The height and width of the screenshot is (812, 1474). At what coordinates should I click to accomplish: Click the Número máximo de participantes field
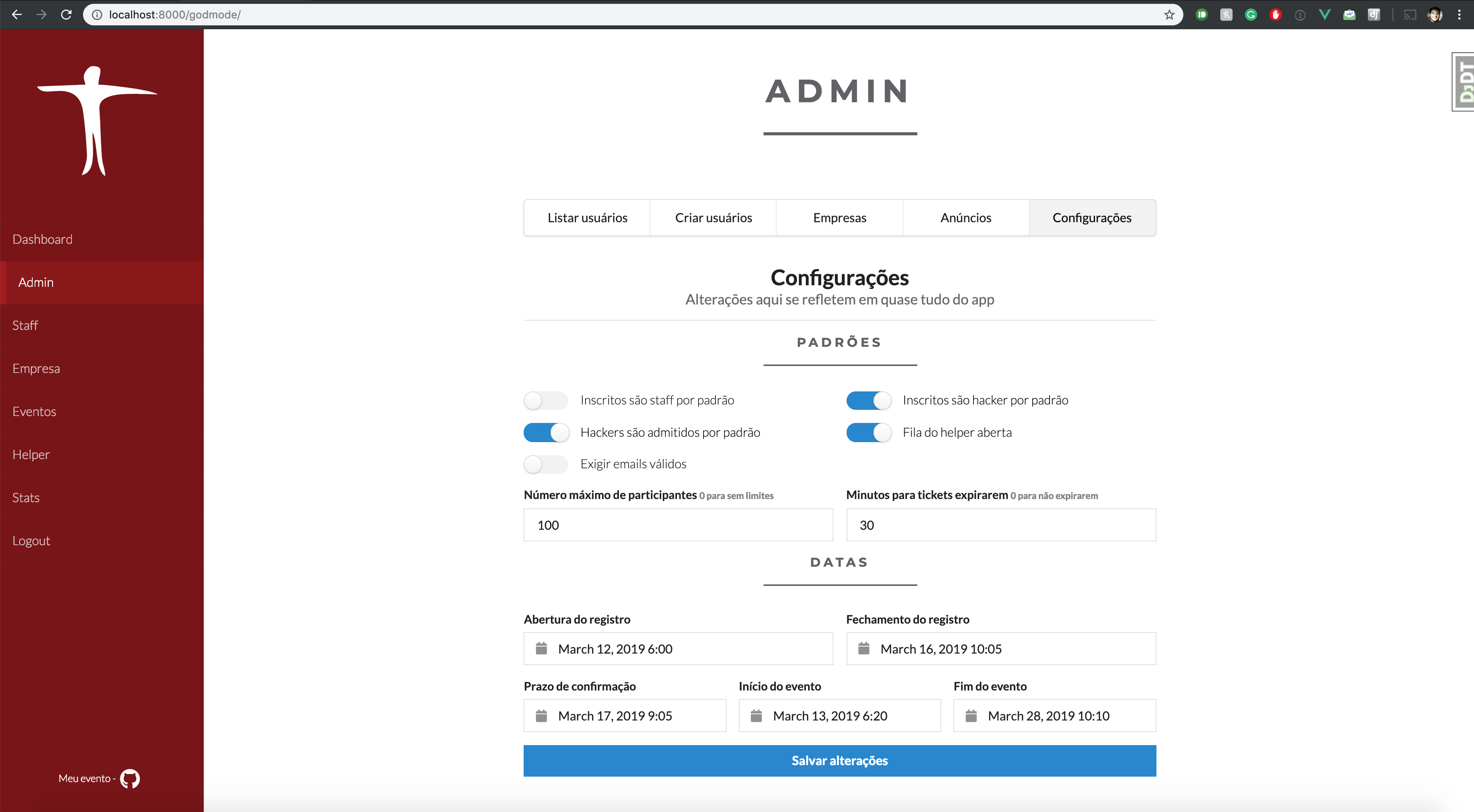coord(678,525)
